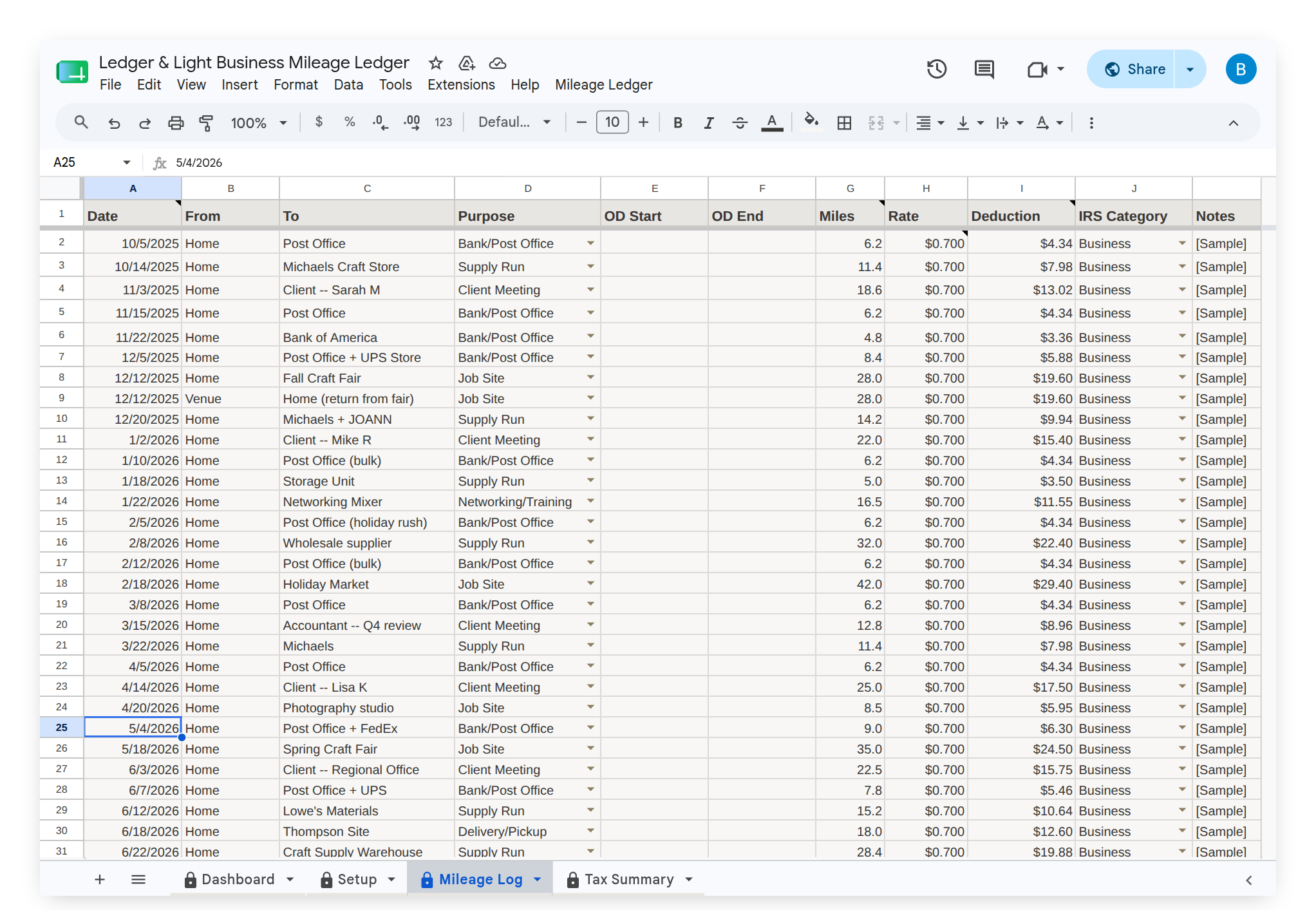Open Share quick options arrow

click(1190, 69)
